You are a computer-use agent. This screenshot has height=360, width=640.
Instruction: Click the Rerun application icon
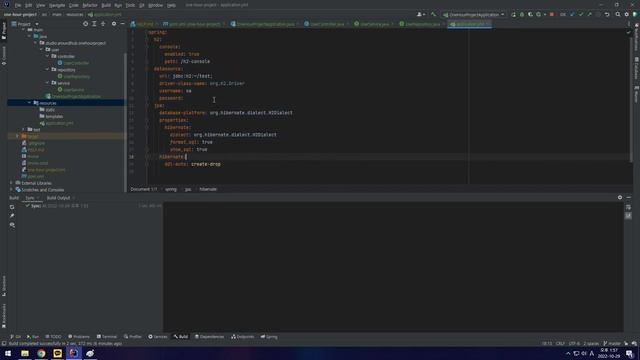(513, 15)
